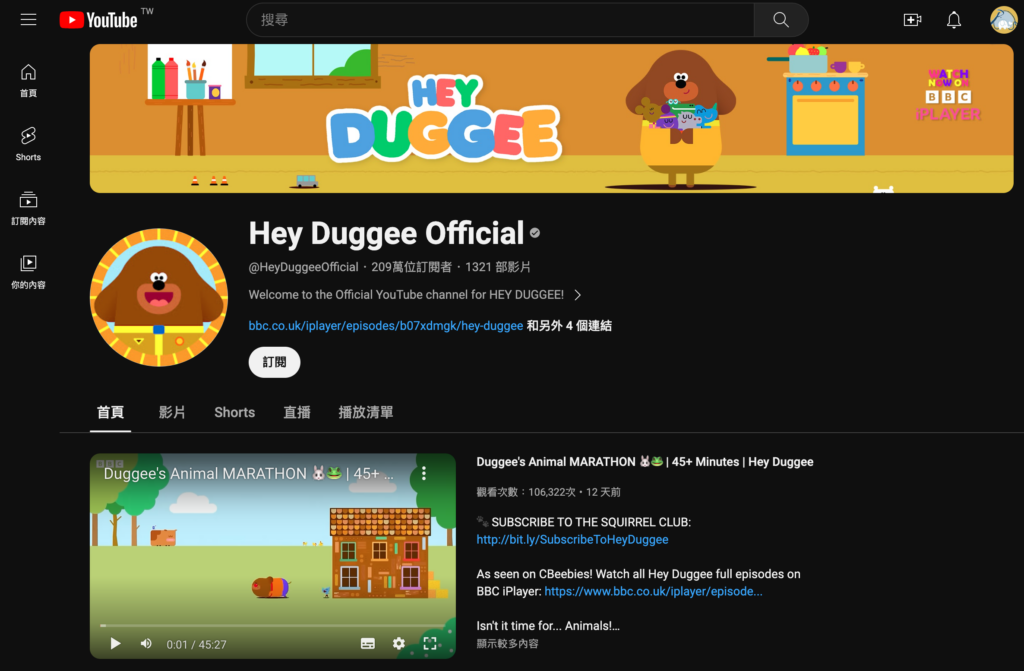Click the 訂閱 subscribe button

click(274, 362)
